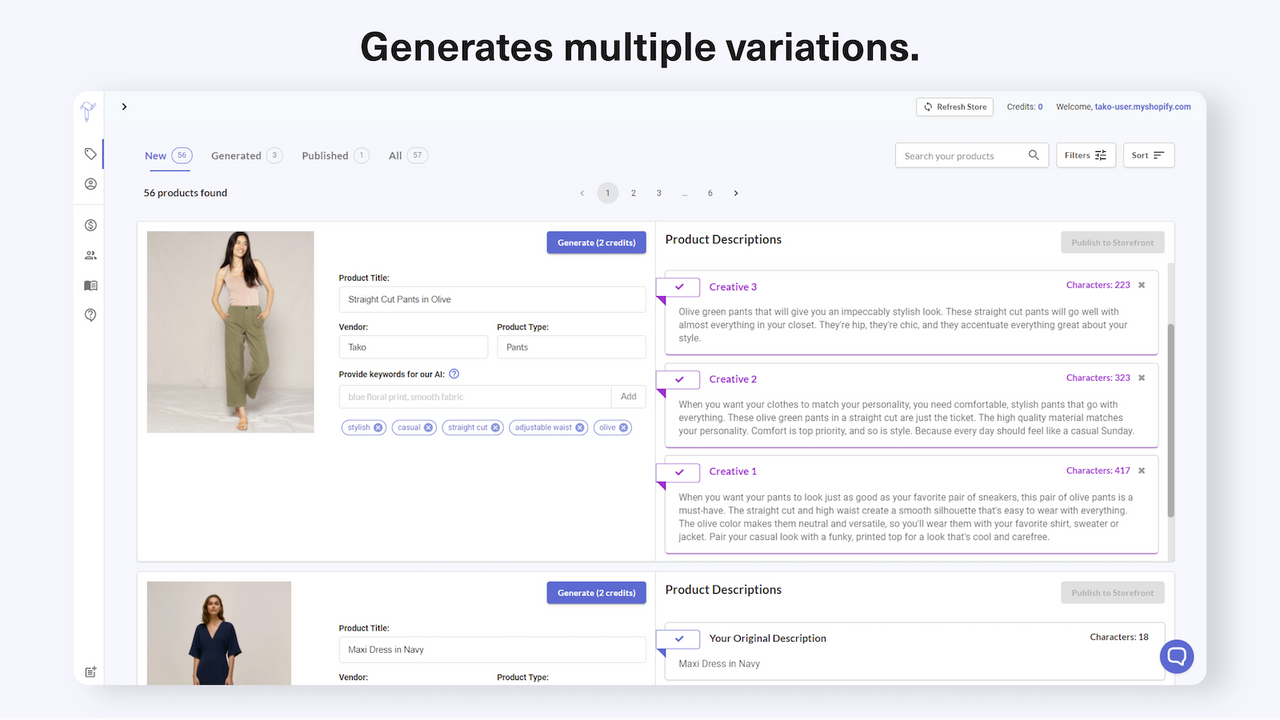Open the account profile icon in sidebar
This screenshot has width=1280, height=720.
pos(89,184)
